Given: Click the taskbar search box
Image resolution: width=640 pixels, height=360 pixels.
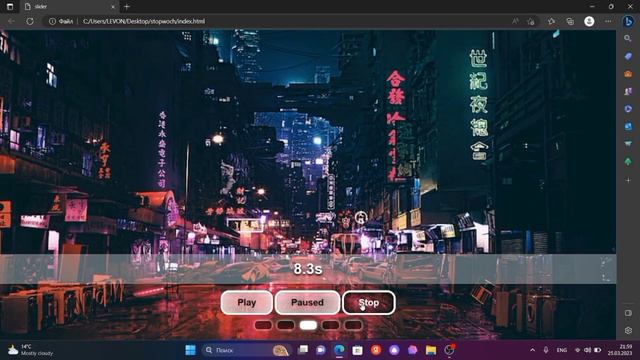Looking at the screenshot, I should click(x=247, y=350).
